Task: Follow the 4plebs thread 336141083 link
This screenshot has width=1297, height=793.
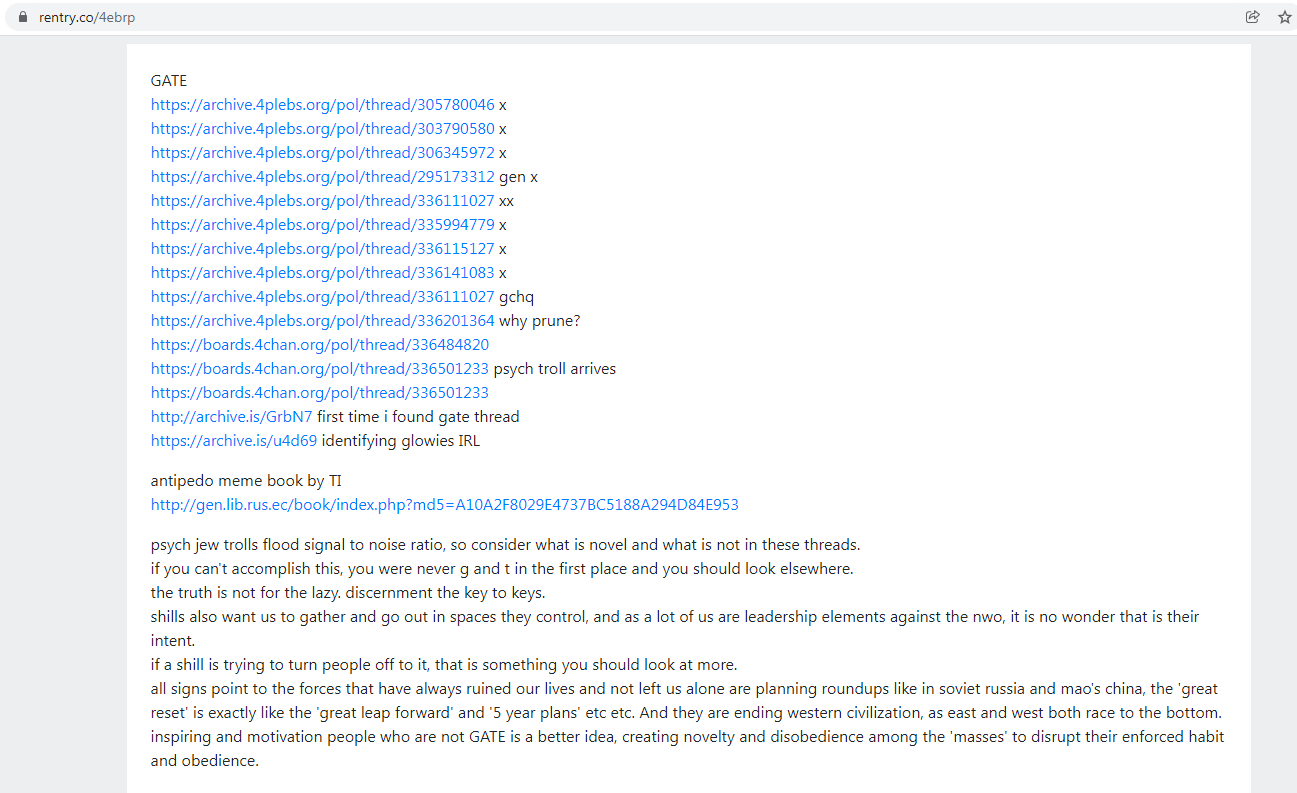Action: coord(323,273)
